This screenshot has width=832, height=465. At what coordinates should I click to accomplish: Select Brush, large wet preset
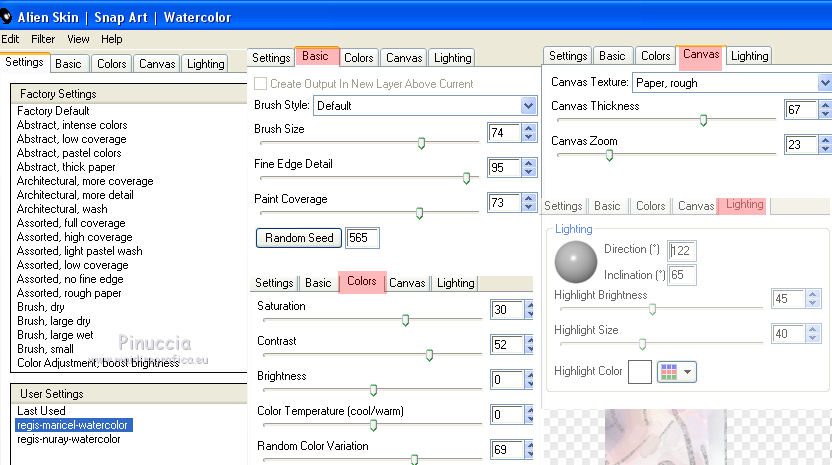[55, 334]
